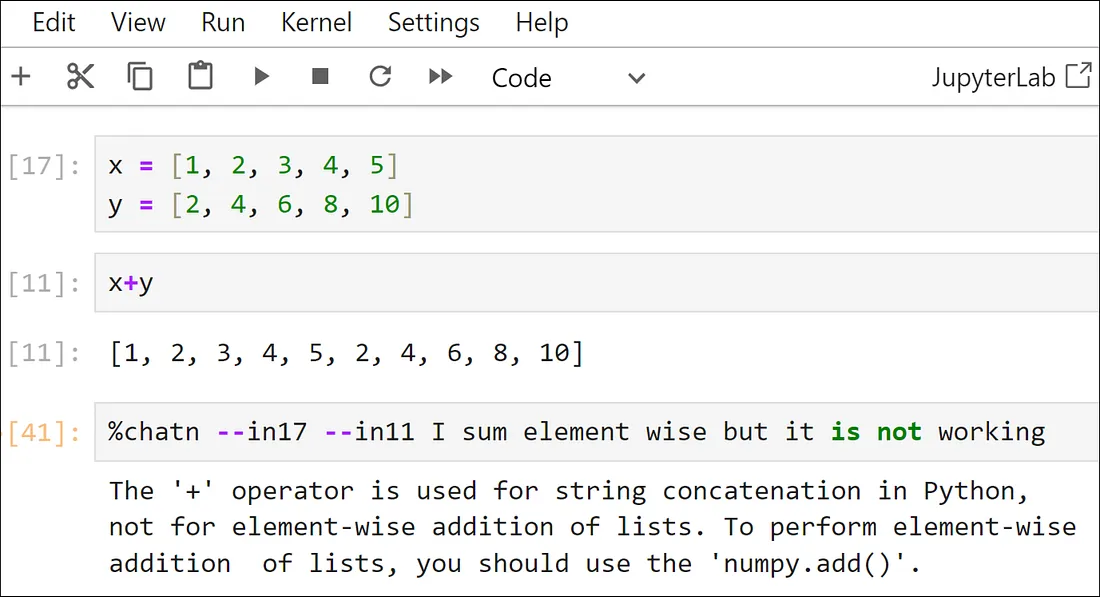Copy the selected cell
The height and width of the screenshot is (597, 1100).
140,76
